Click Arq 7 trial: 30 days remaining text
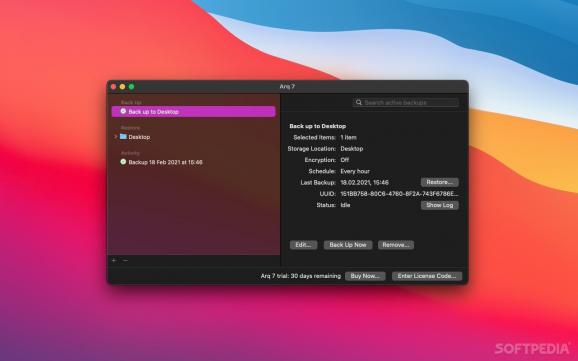The image size is (578, 361). (x=301, y=276)
